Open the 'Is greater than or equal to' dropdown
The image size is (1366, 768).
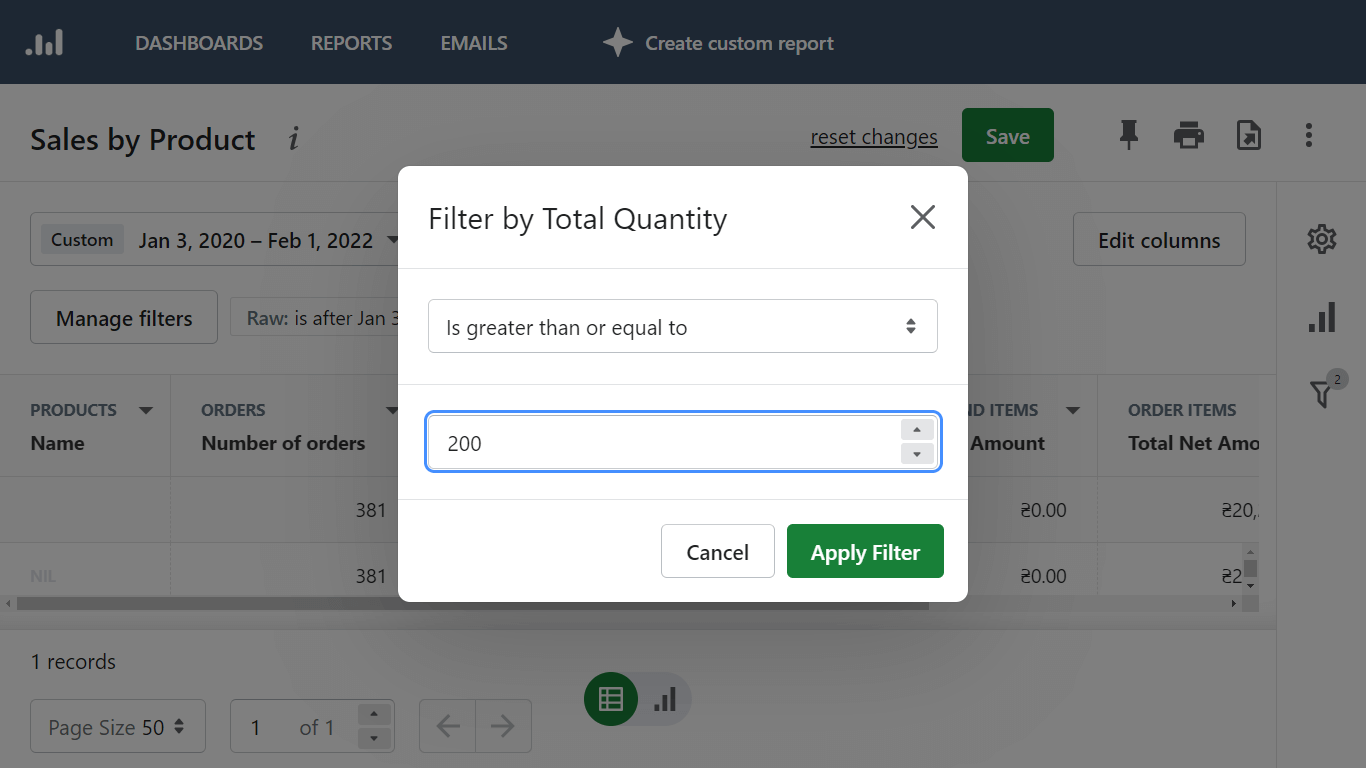pyautogui.click(x=683, y=326)
